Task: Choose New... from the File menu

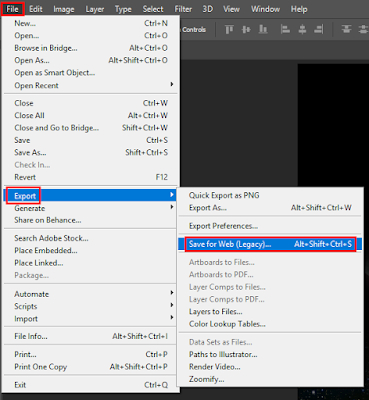Action: (91, 23)
